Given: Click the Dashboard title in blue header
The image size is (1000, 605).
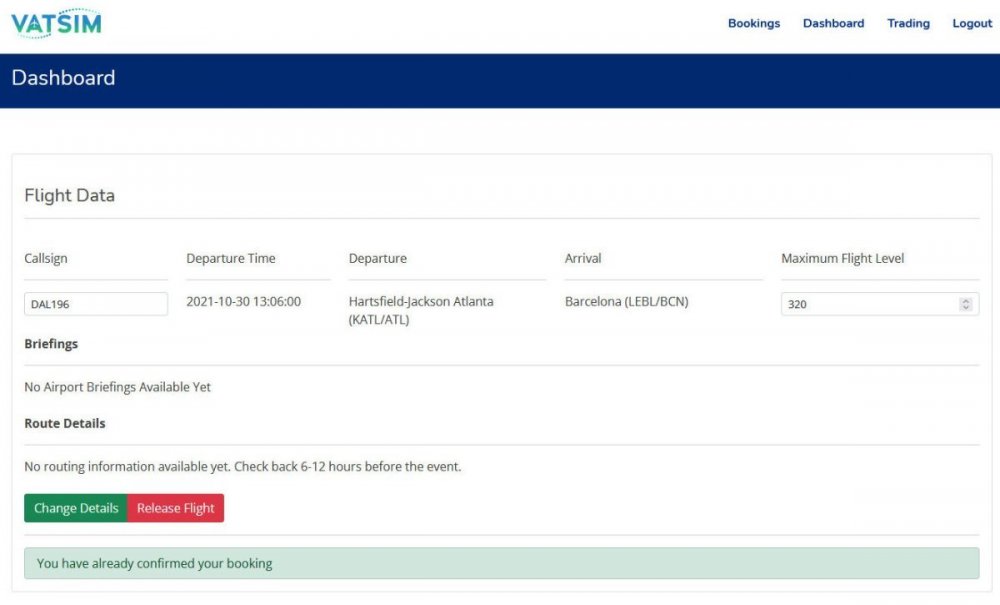Looking at the screenshot, I should [x=63, y=78].
